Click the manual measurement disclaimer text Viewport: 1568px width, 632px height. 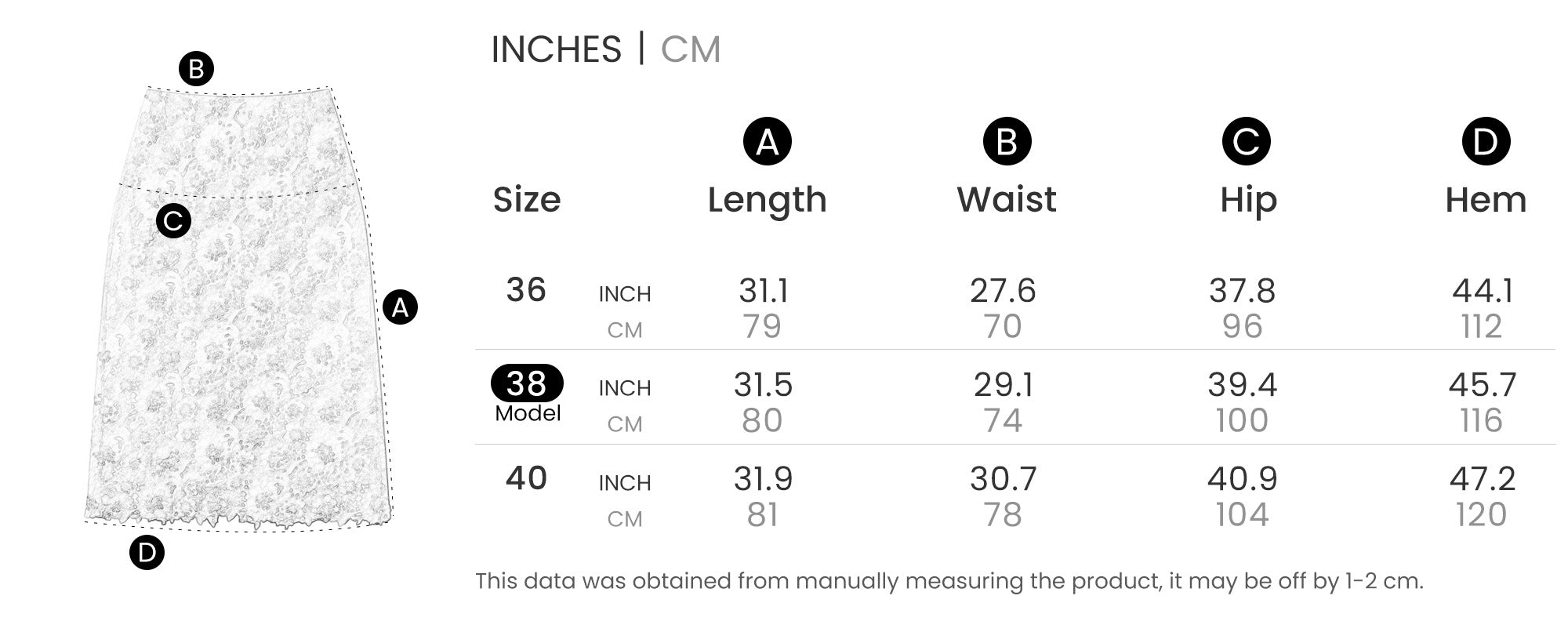coord(949,581)
